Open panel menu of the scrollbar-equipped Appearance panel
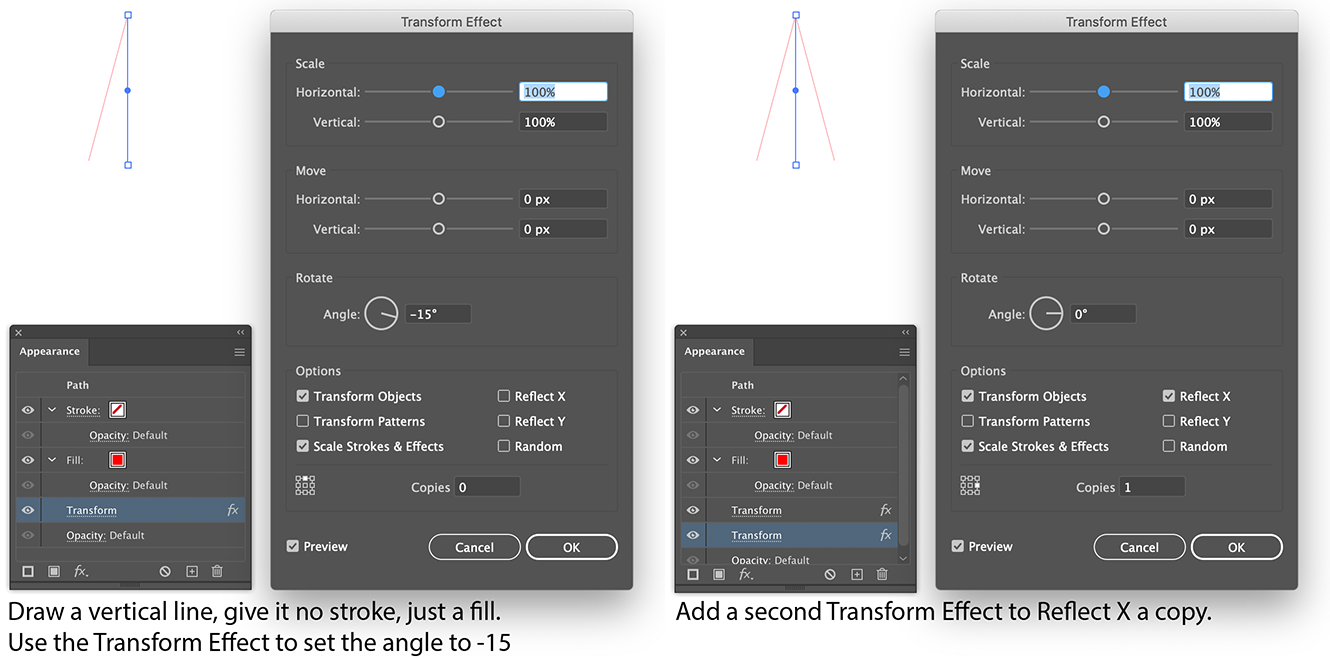 [x=904, y=352]
